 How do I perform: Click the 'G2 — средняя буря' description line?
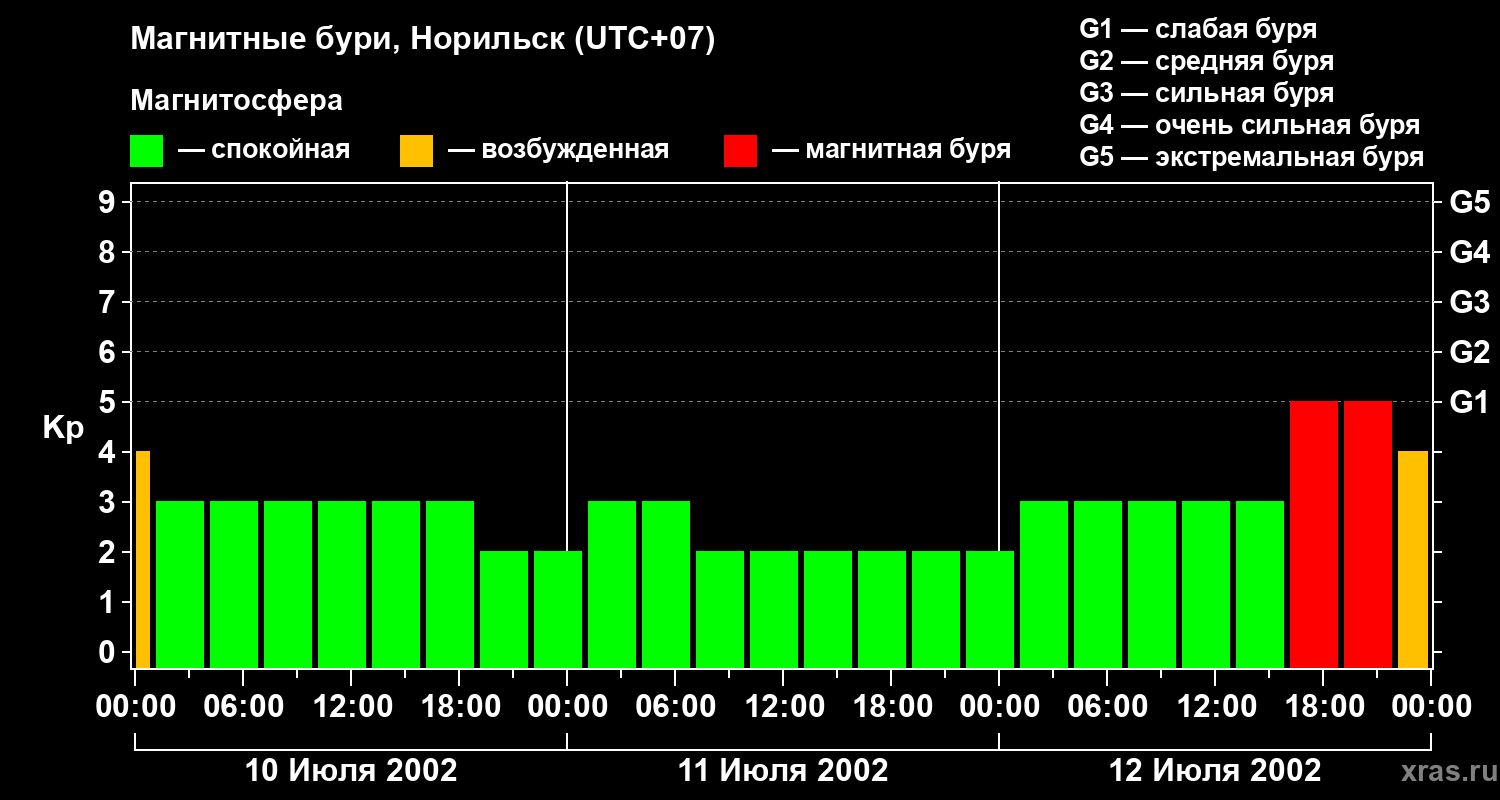tap(1206, 61)
